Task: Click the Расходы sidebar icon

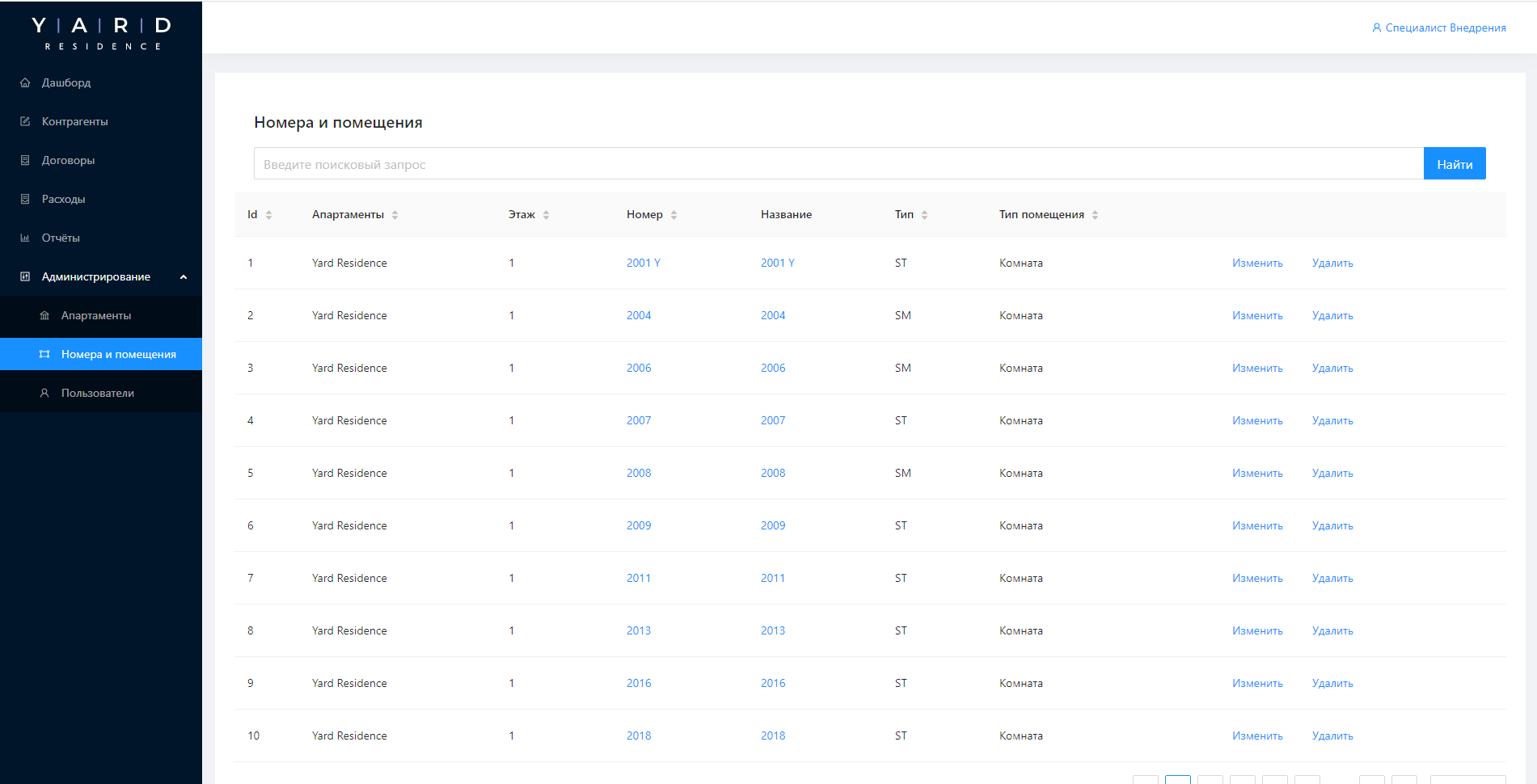Action: [x=25, y=199]
